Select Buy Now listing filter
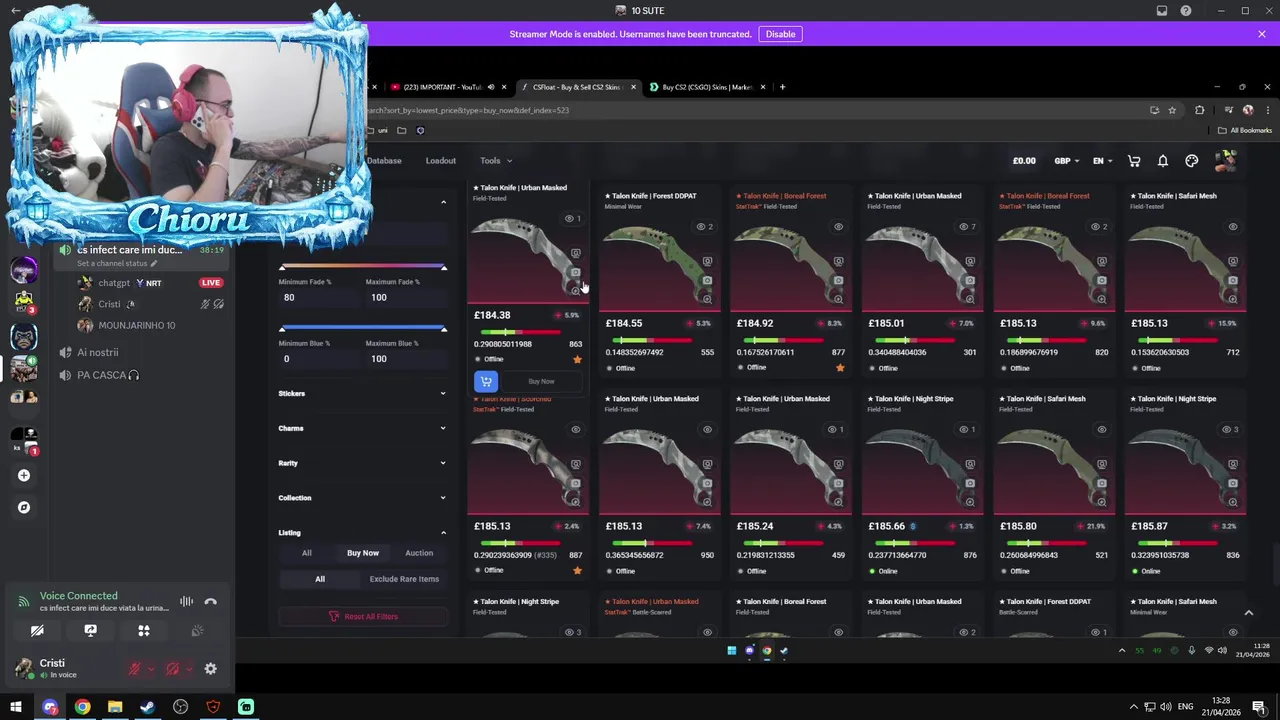The height and width of the screenshot is (720, 1280). (x=363, y=553)
